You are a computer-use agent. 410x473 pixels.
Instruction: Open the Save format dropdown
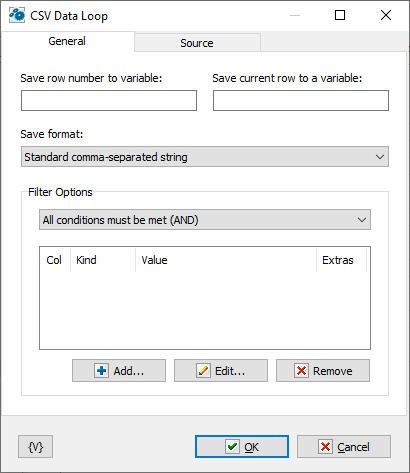[x=205, y=157]
